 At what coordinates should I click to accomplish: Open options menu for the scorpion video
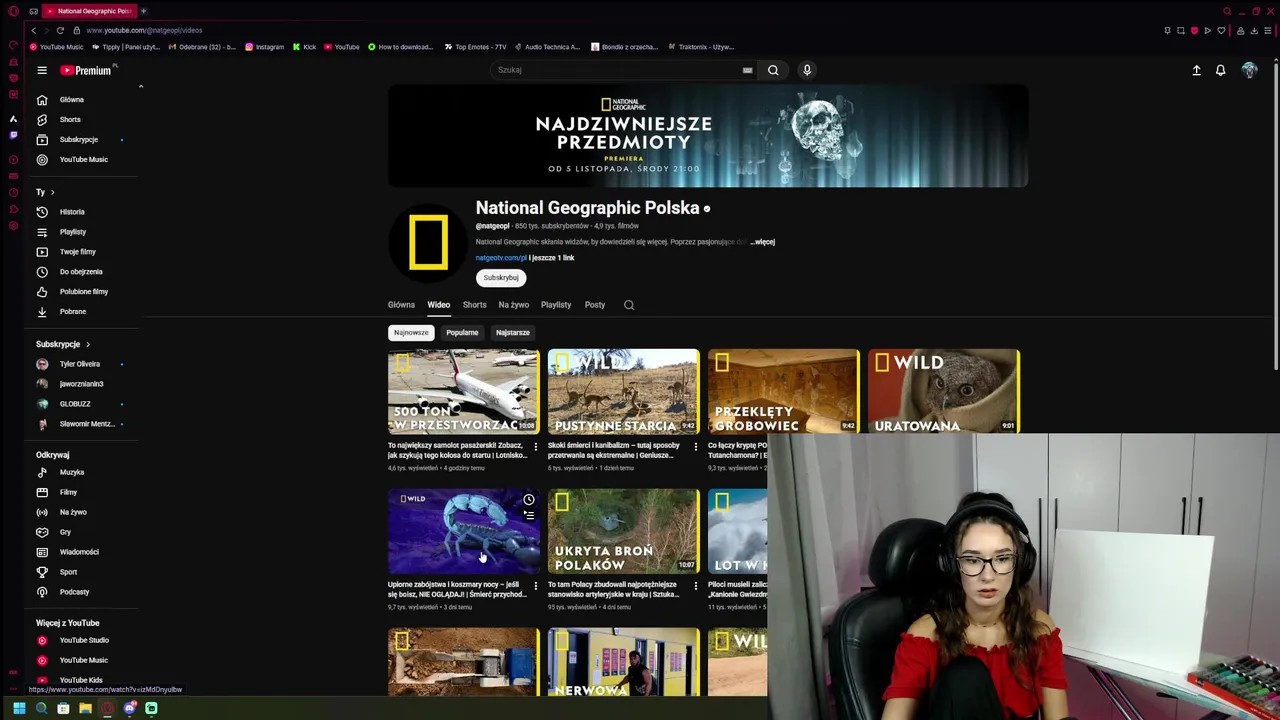pos(535,586)
